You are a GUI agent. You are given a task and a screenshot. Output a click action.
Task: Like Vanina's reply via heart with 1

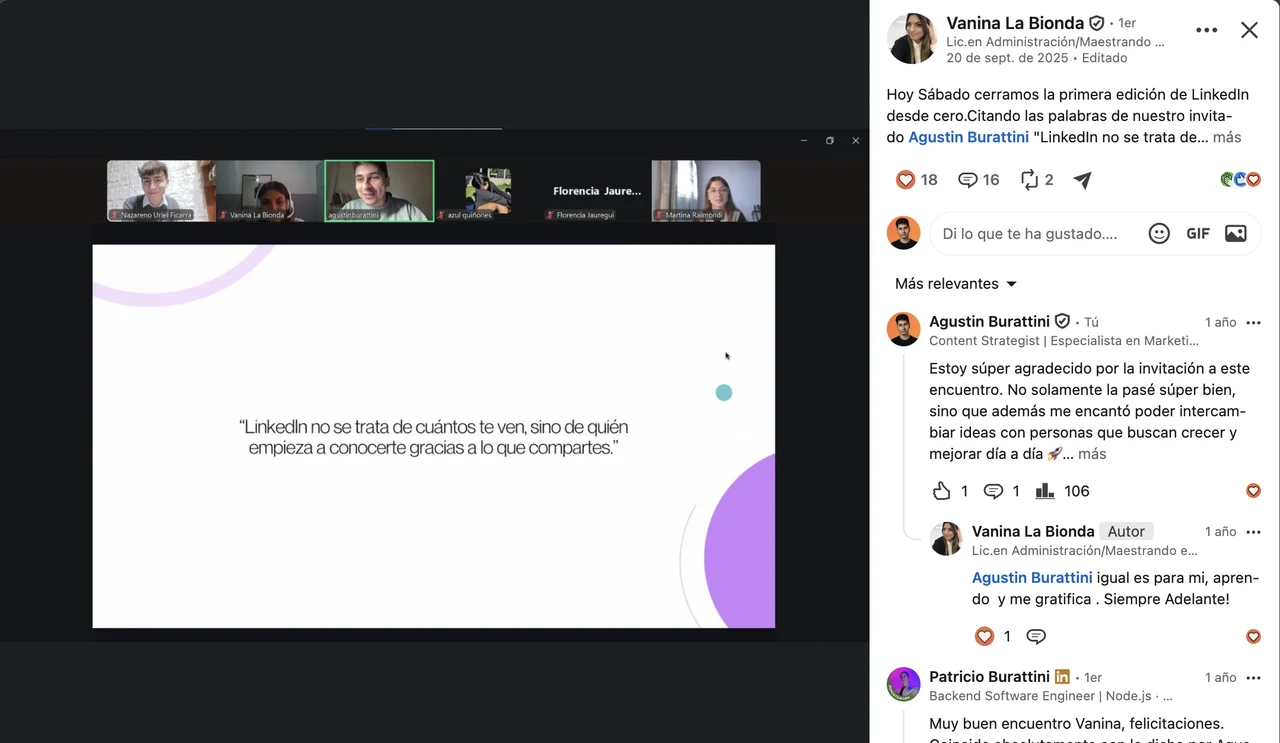[985, 636]
